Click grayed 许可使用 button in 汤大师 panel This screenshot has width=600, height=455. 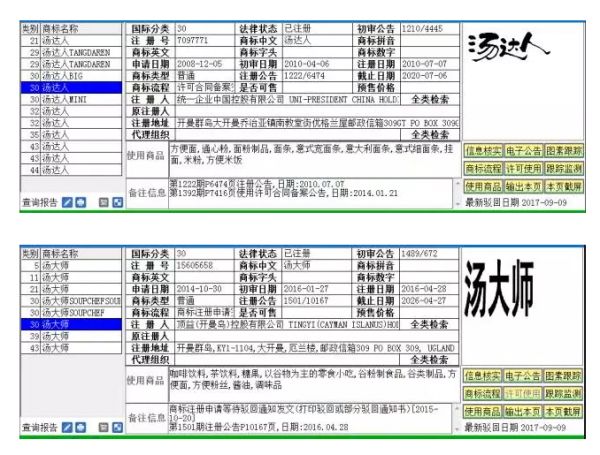pyautogui.click(x=522, y=393)
